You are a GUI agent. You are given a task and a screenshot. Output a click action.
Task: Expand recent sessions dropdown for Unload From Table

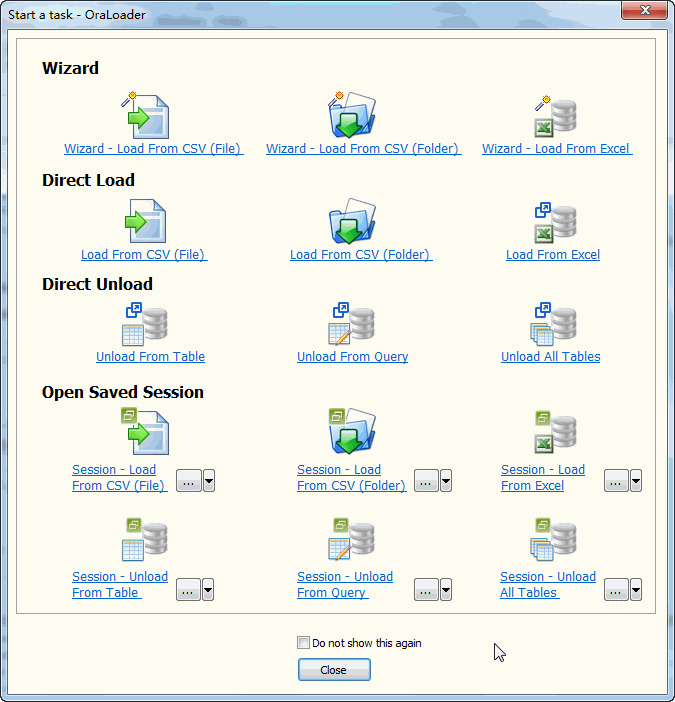click(208, 590)
